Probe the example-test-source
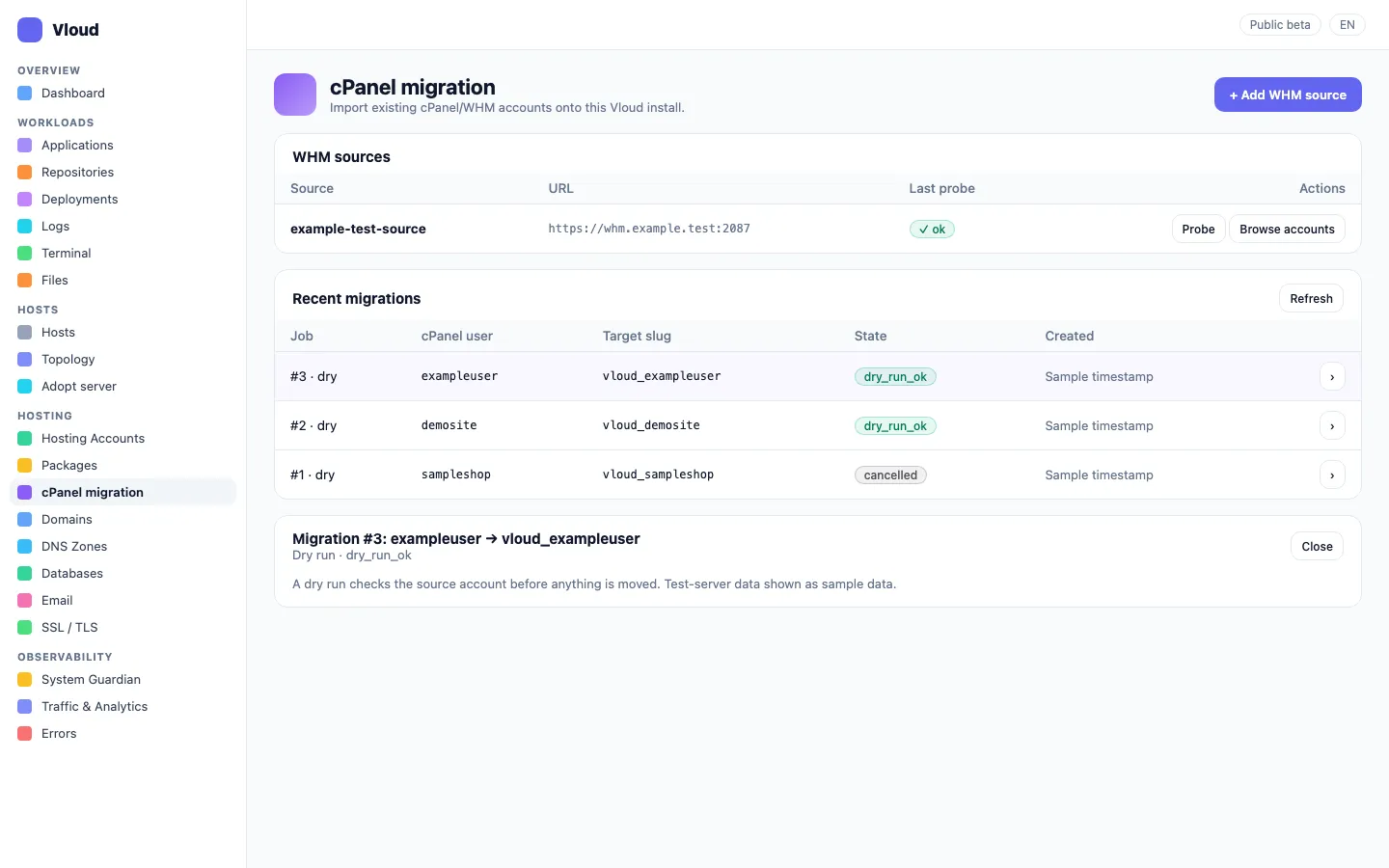Screen dimensions: 1389x868 pyautogui.click(x=1199, y=230)
